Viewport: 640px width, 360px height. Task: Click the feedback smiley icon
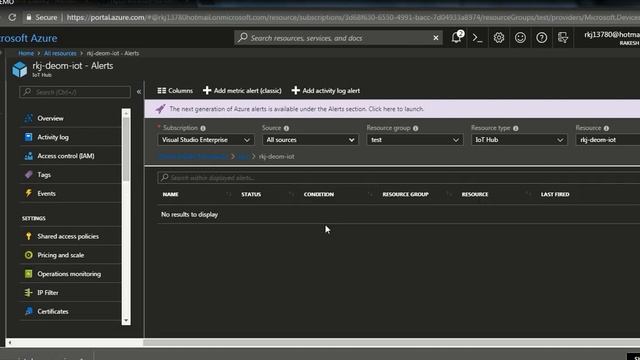pyautogui.click(x=520, y=38)
